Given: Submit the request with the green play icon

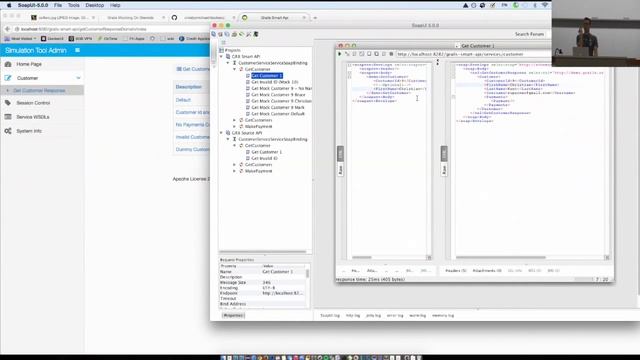Looking at the screenshot, I should point(340,54).
